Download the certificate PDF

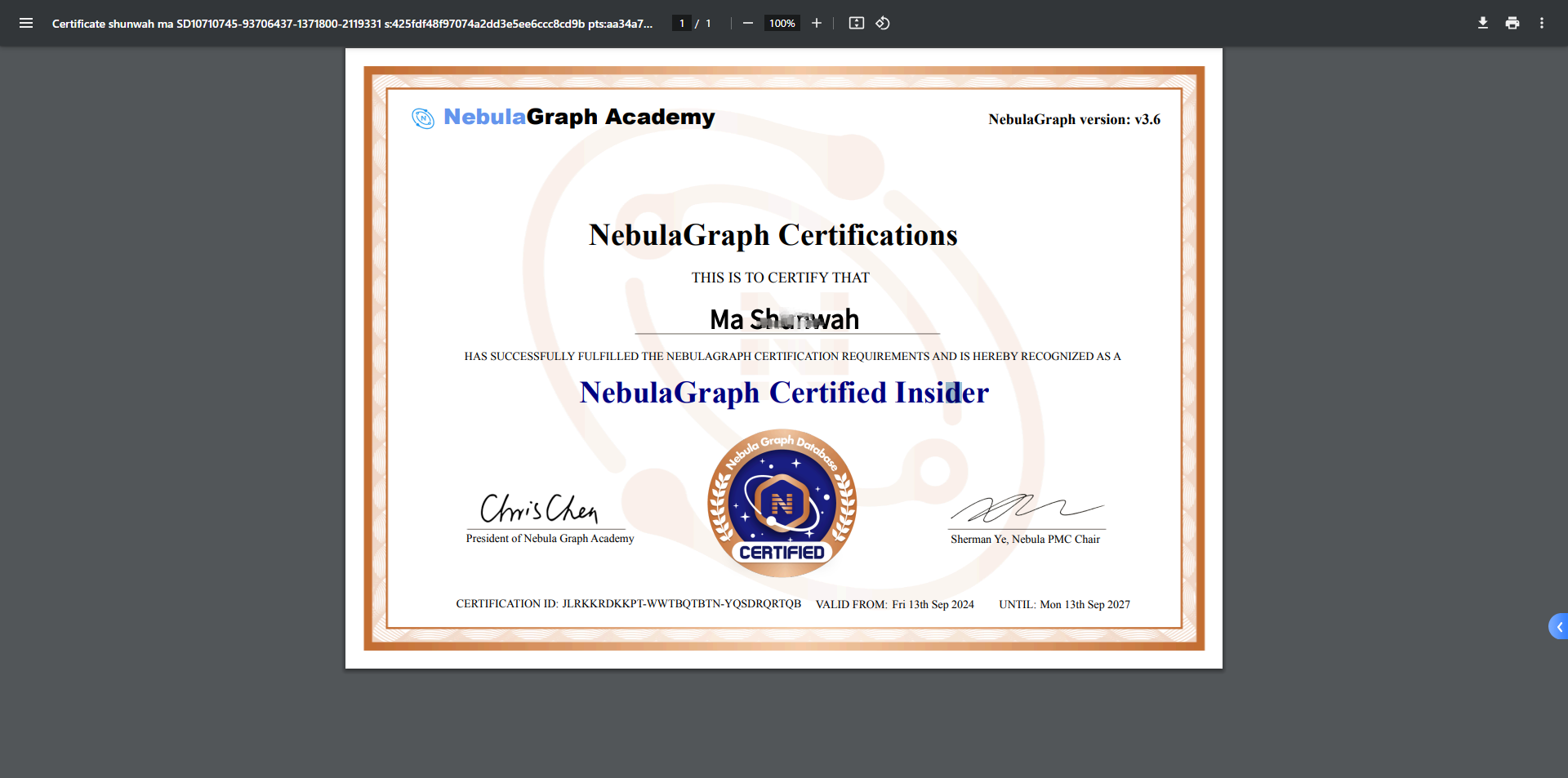click(x=1483, y=23)
